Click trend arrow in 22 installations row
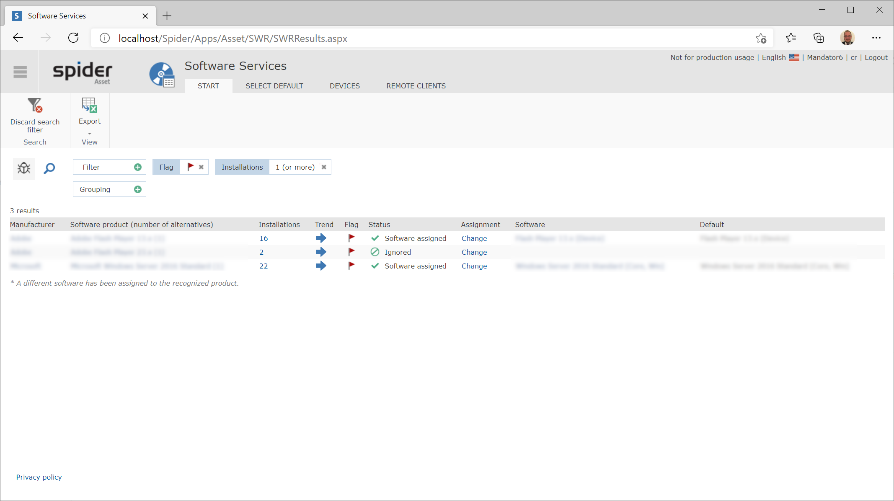 tap(321, 266)
